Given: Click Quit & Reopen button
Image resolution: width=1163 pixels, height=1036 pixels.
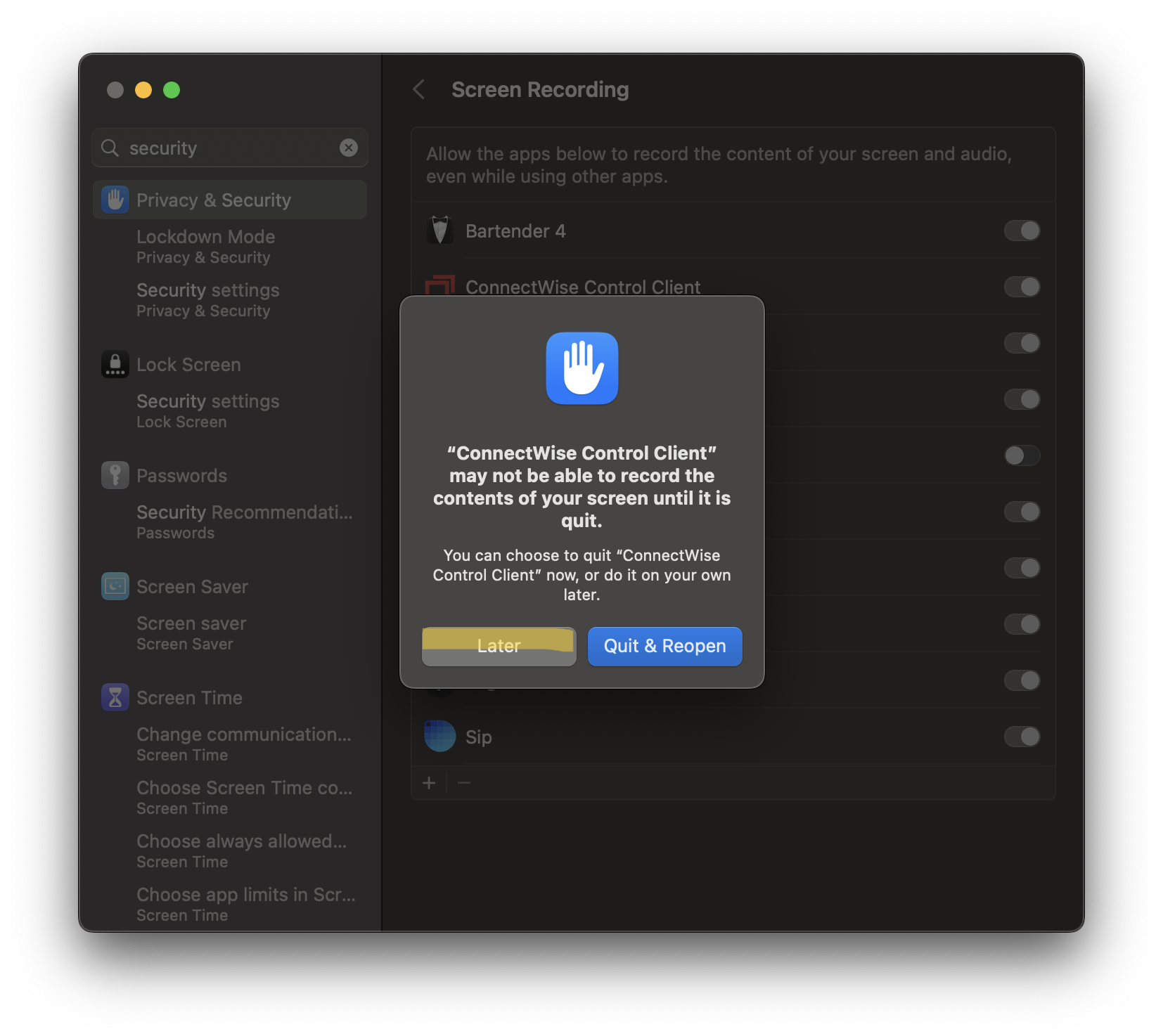Looking at the screenshot, I should coord(664,646).
